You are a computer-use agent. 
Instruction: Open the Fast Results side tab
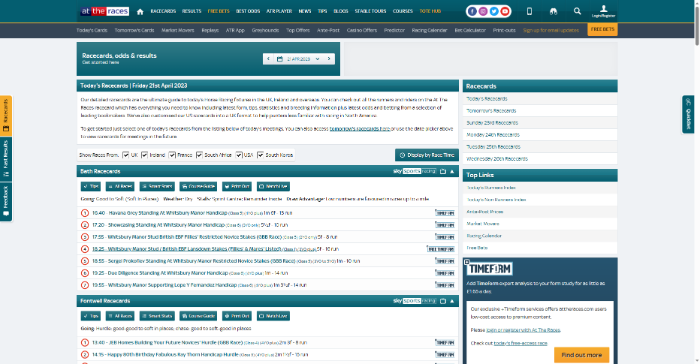tap(6, 159)
